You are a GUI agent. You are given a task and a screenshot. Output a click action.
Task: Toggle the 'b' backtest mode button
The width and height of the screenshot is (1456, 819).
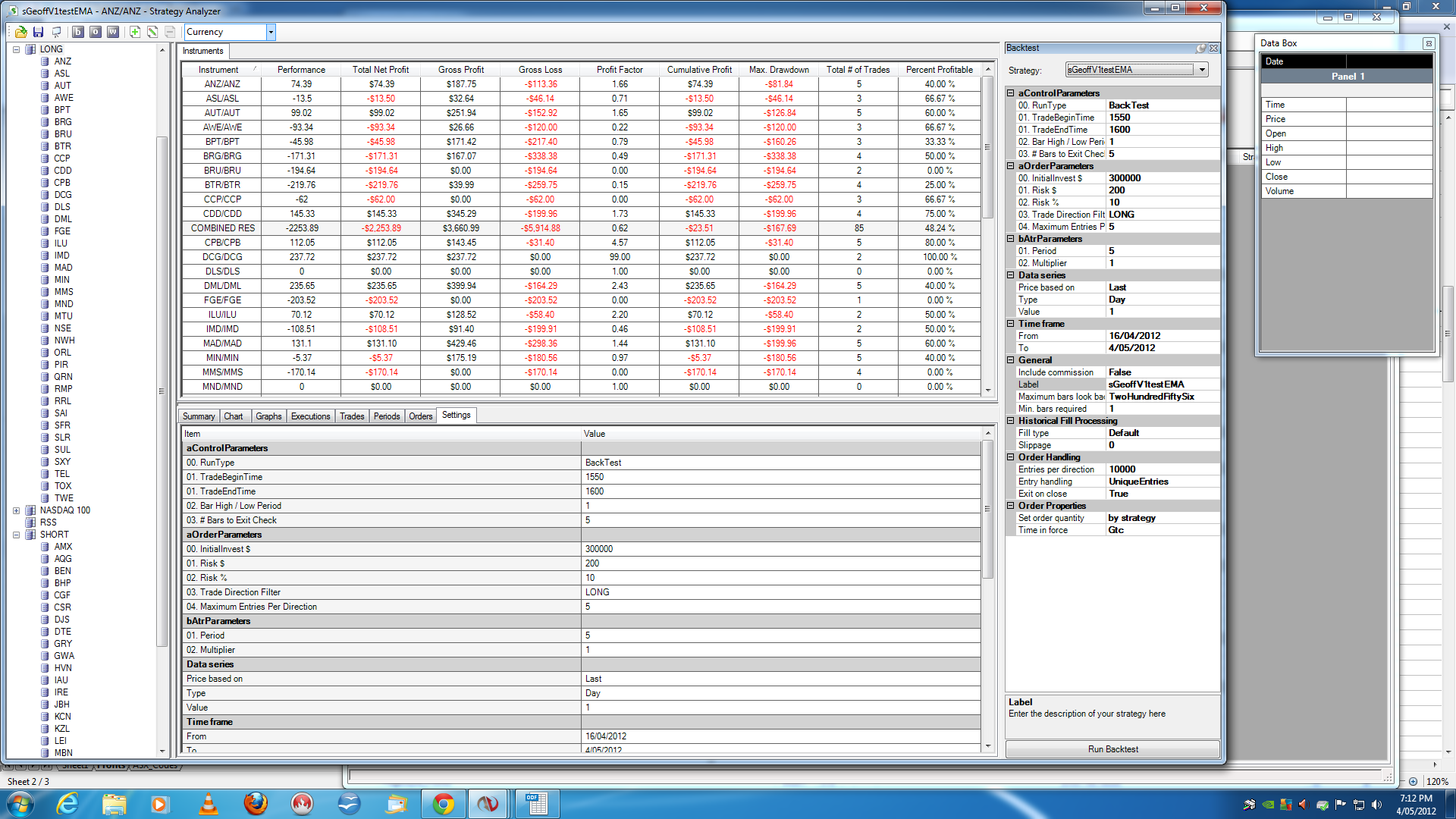[x=78, y=32]
